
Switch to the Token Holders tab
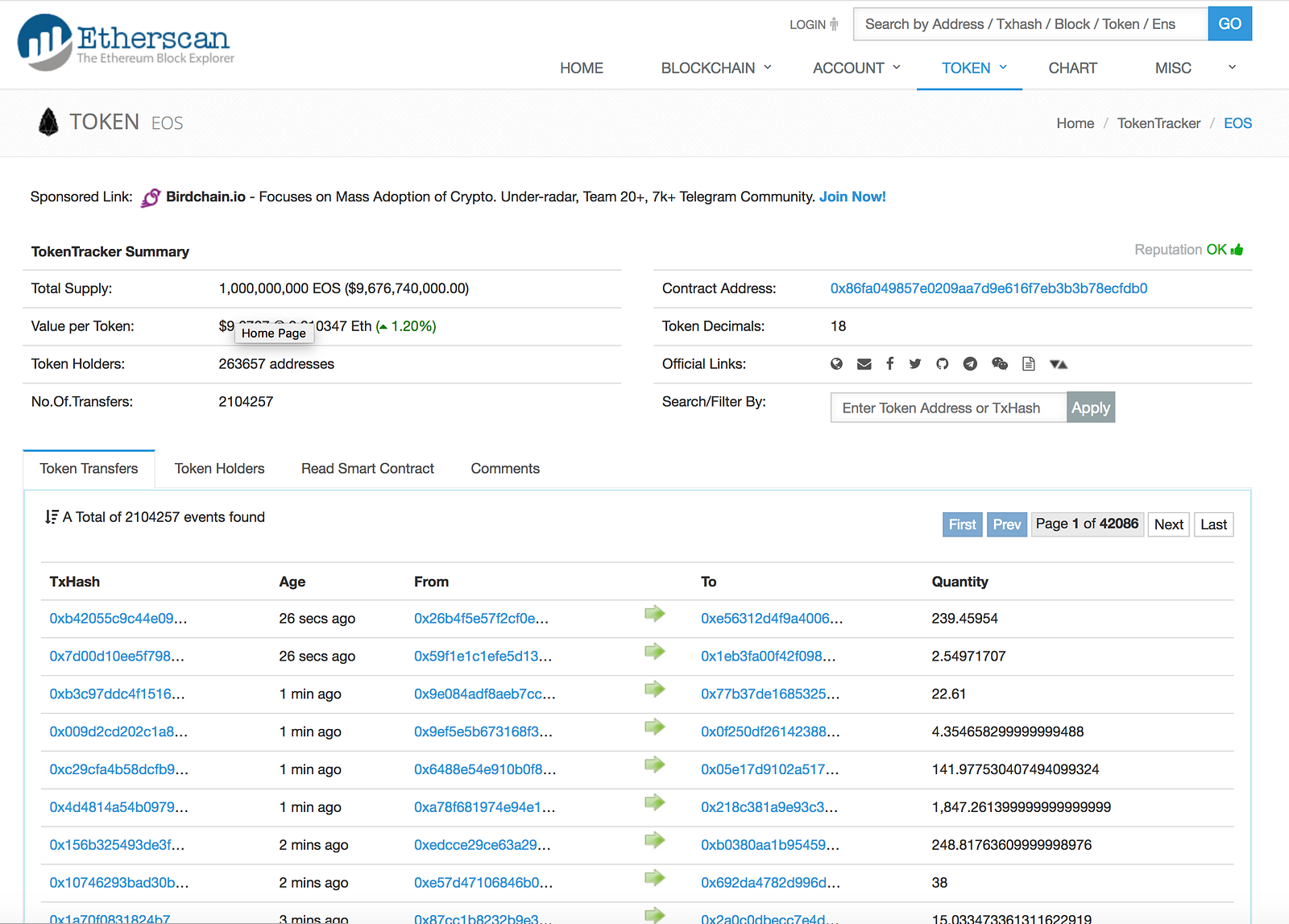point(220,469)
